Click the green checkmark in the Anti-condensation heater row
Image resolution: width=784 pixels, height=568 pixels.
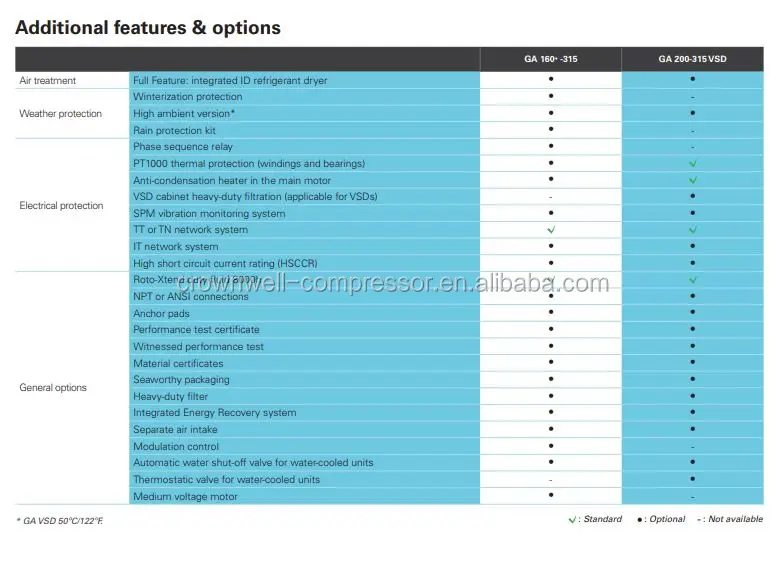[692, 180]
